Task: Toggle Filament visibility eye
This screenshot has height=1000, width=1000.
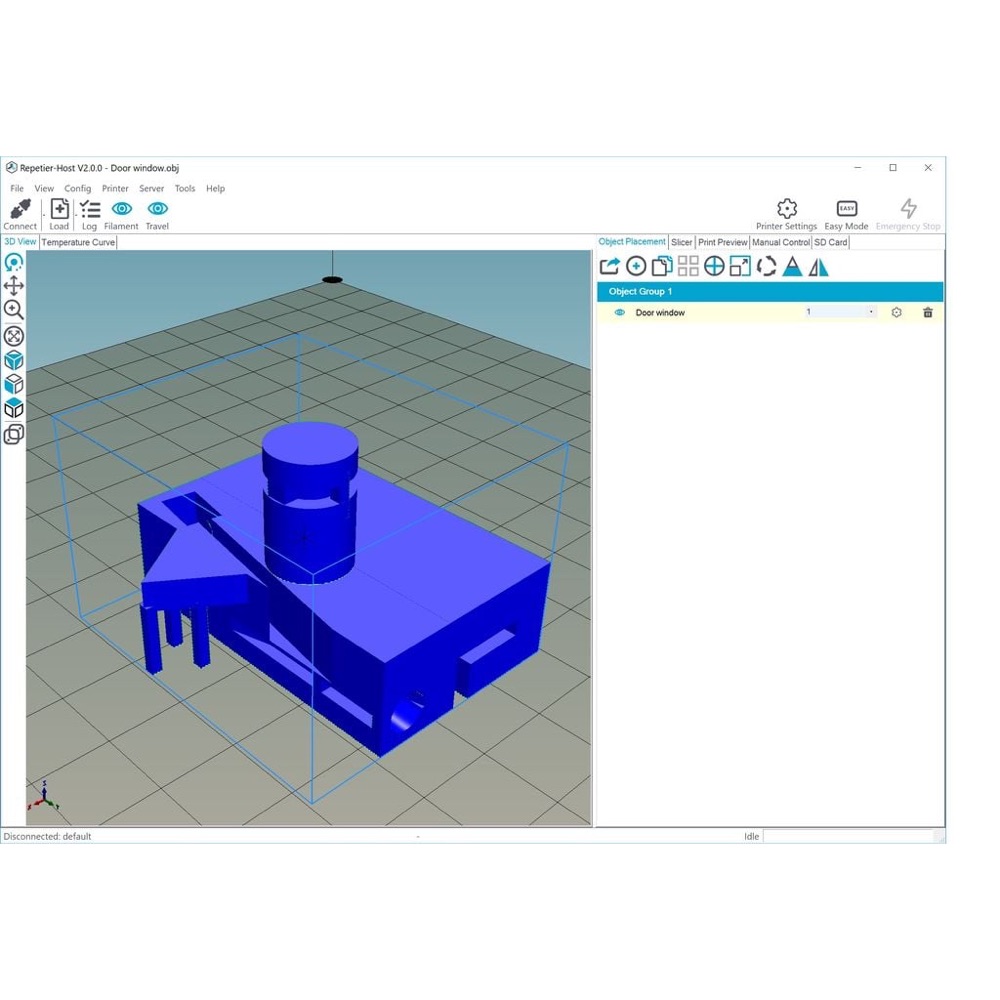Action: tap(122, 209)
